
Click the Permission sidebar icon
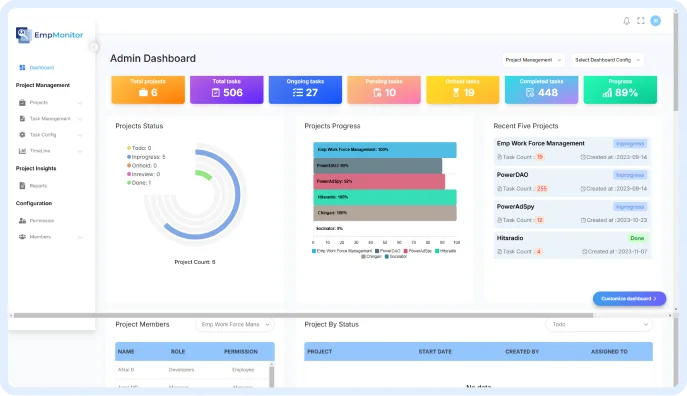click(x=22, y=221)
